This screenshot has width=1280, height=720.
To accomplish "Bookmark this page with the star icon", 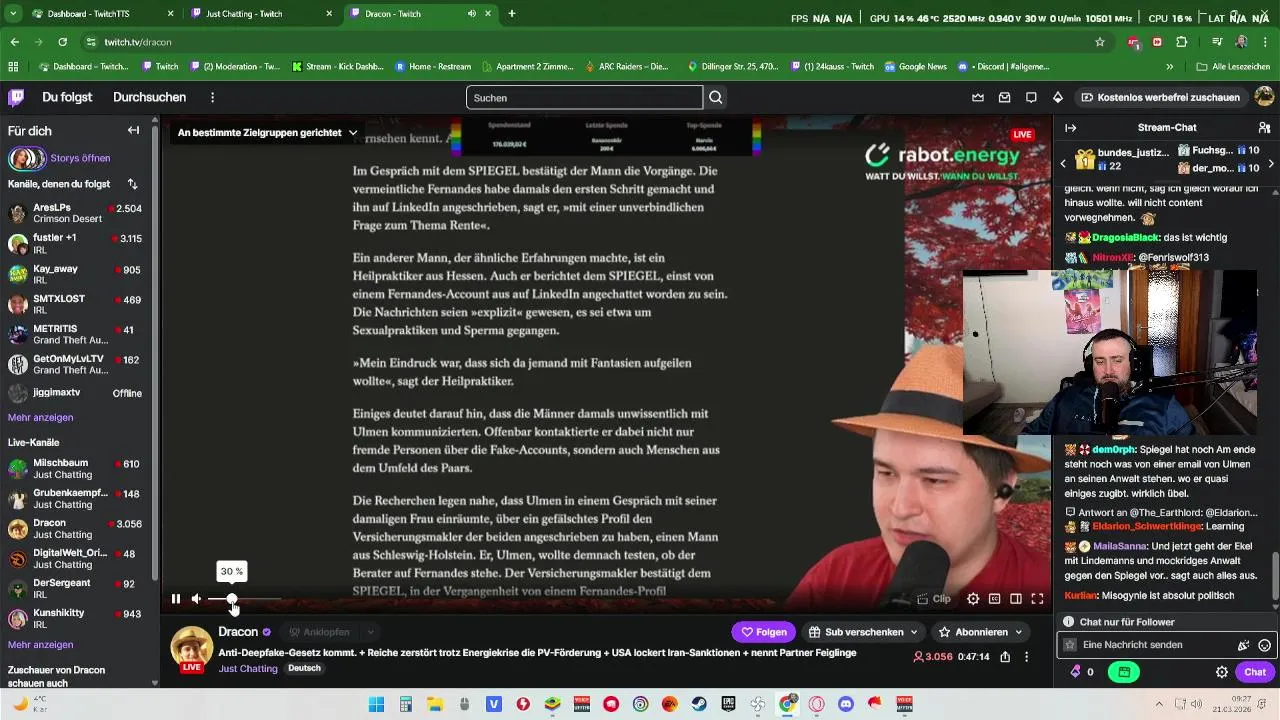I will 1100,42.
